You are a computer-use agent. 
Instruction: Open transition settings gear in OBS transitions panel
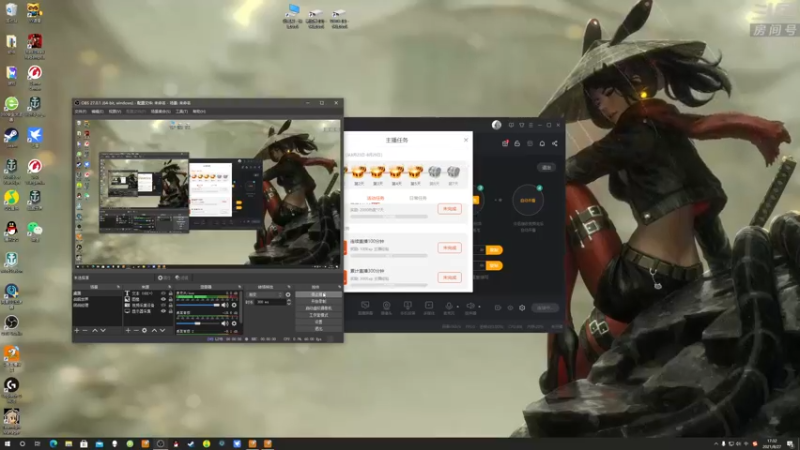[x=288, y=295]
